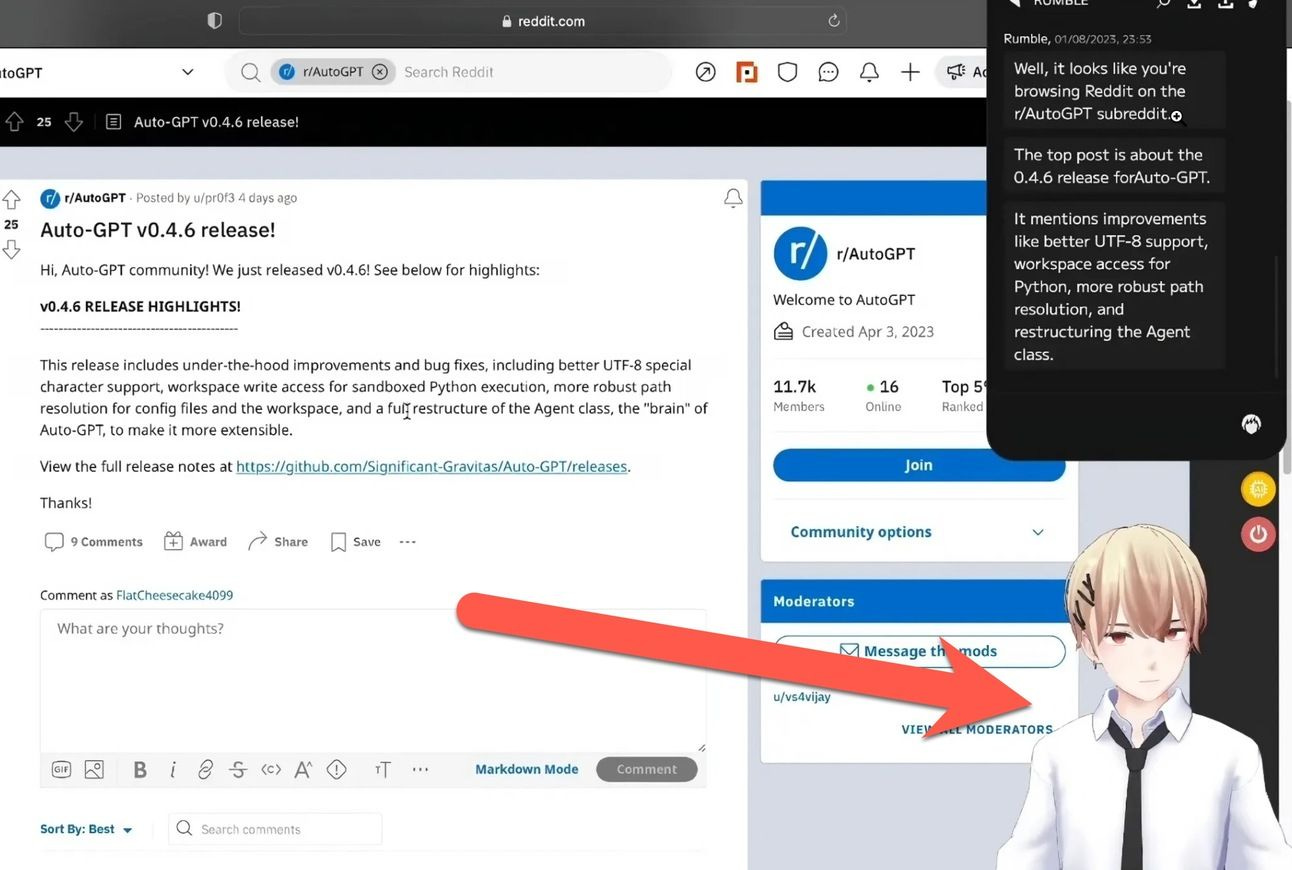Open the Popular arrow icon in Reddit header
Viewport: 1292px width, 870px height.
(706, 72)
